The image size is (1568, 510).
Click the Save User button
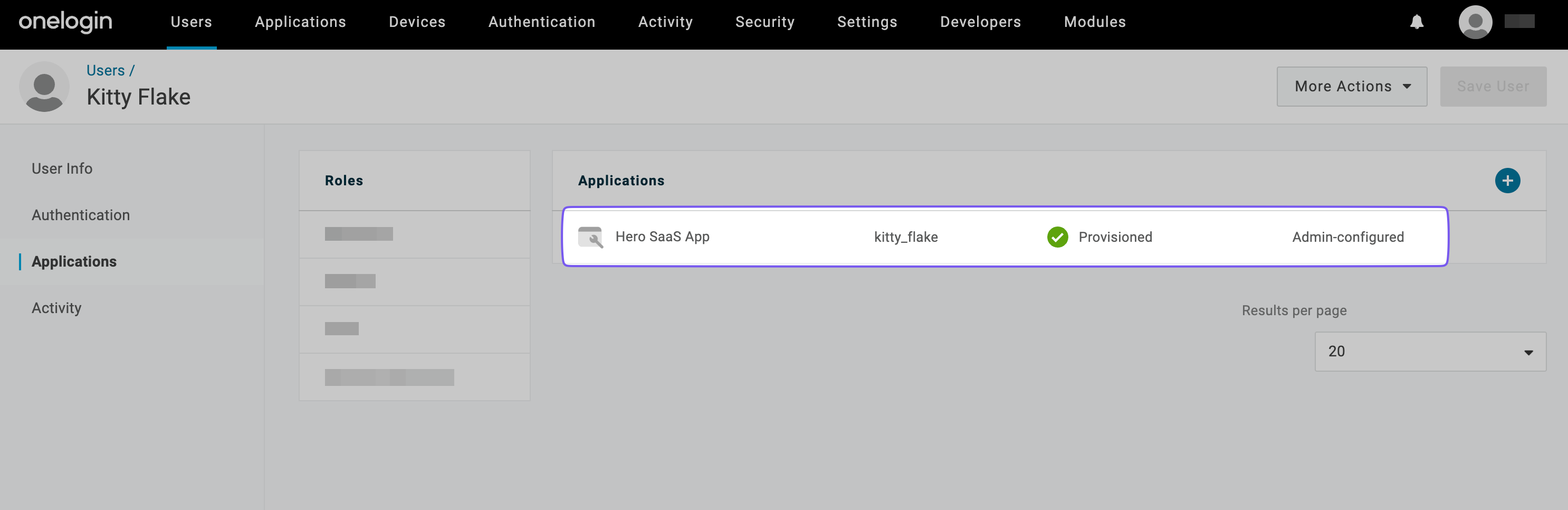1493,87
